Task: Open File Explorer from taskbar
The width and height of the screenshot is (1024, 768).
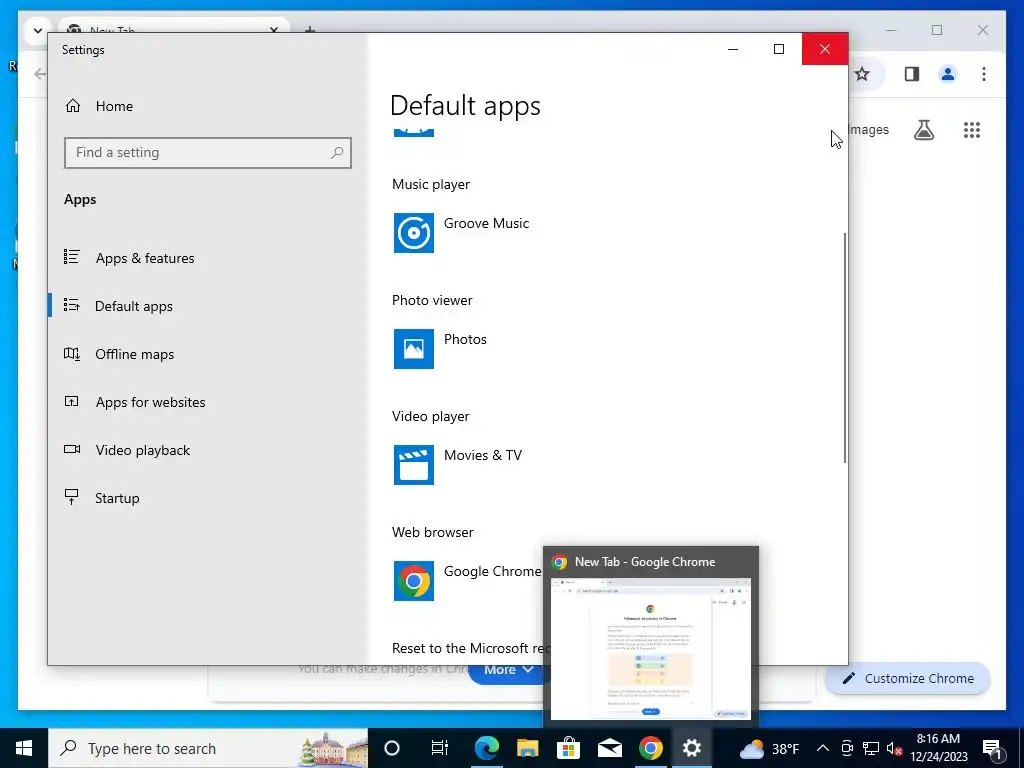Action: (528, 748)
